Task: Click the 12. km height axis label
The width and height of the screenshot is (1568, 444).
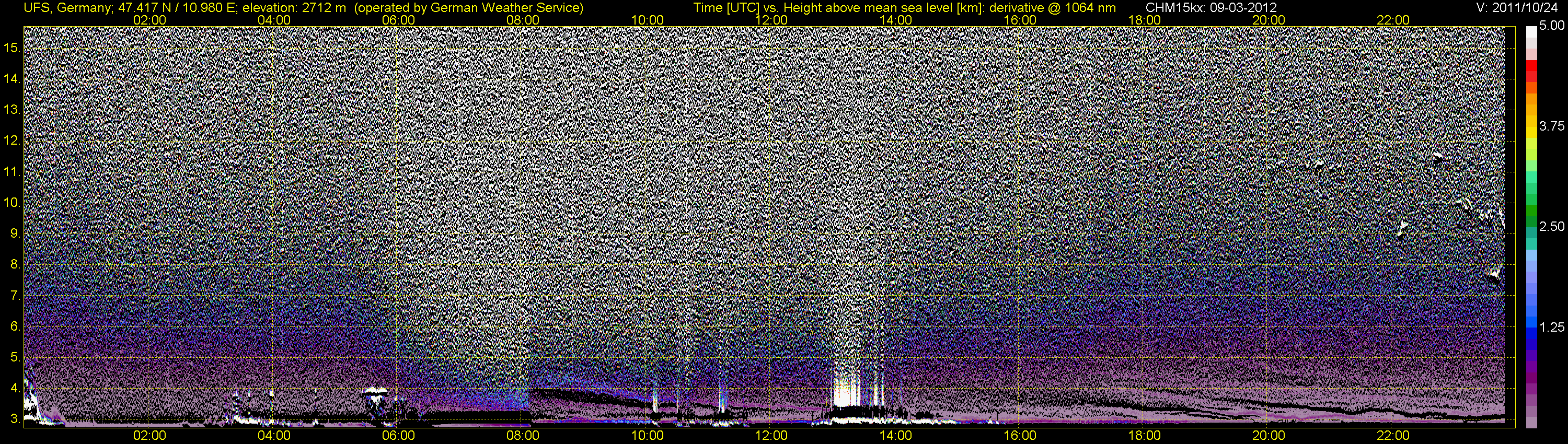Action: tap(12, 141)
